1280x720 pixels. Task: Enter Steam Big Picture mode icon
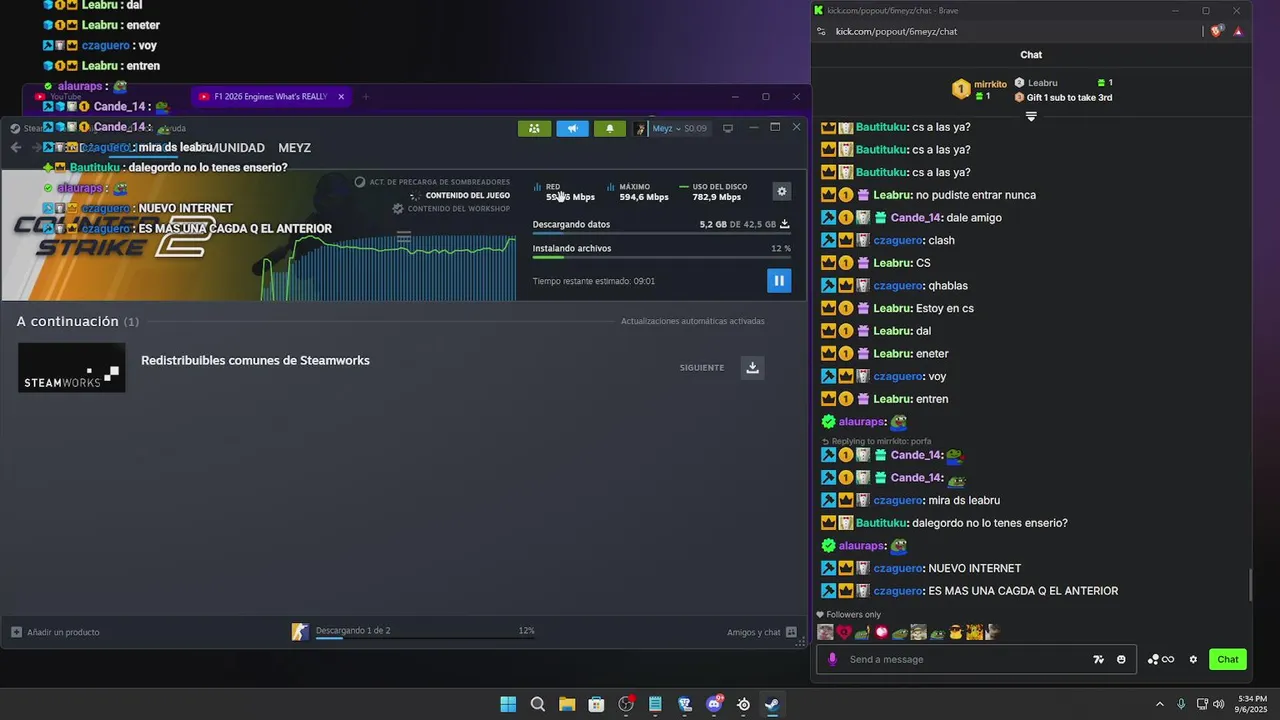tap(728, 128)
